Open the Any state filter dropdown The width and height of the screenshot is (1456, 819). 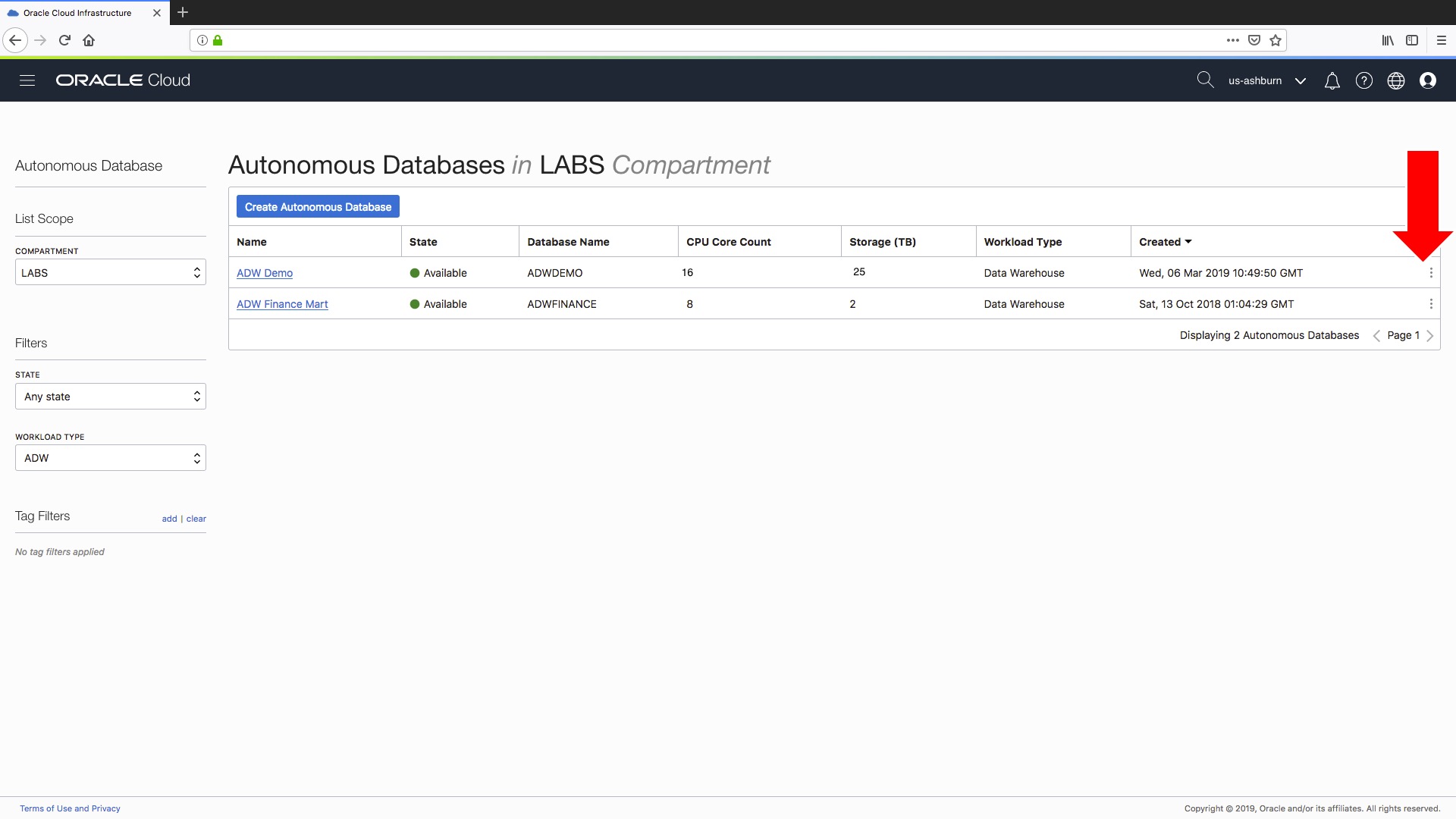110,396
